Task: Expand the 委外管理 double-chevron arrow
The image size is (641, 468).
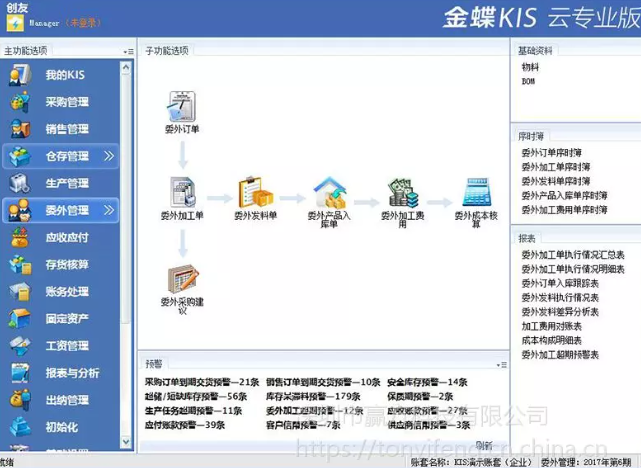Action: pos(109,210)
